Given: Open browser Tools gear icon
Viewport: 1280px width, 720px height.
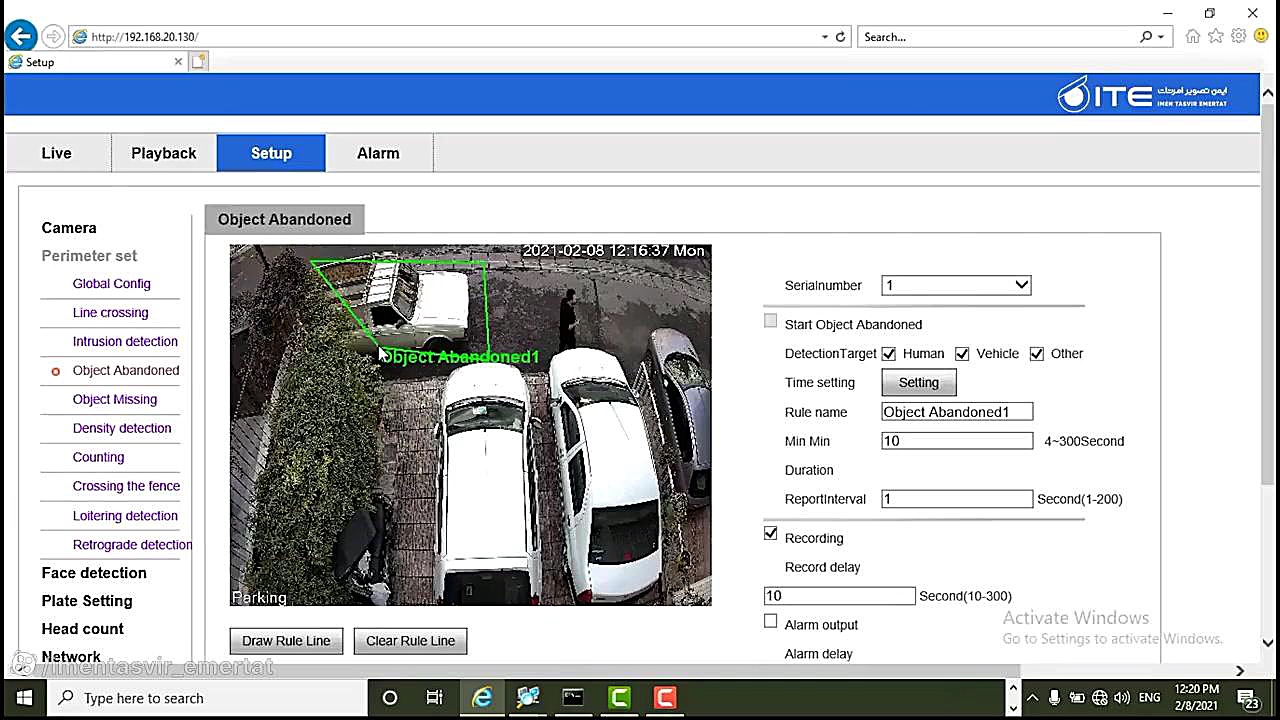Looking at the screenshot, I should tap(1238, 37).
